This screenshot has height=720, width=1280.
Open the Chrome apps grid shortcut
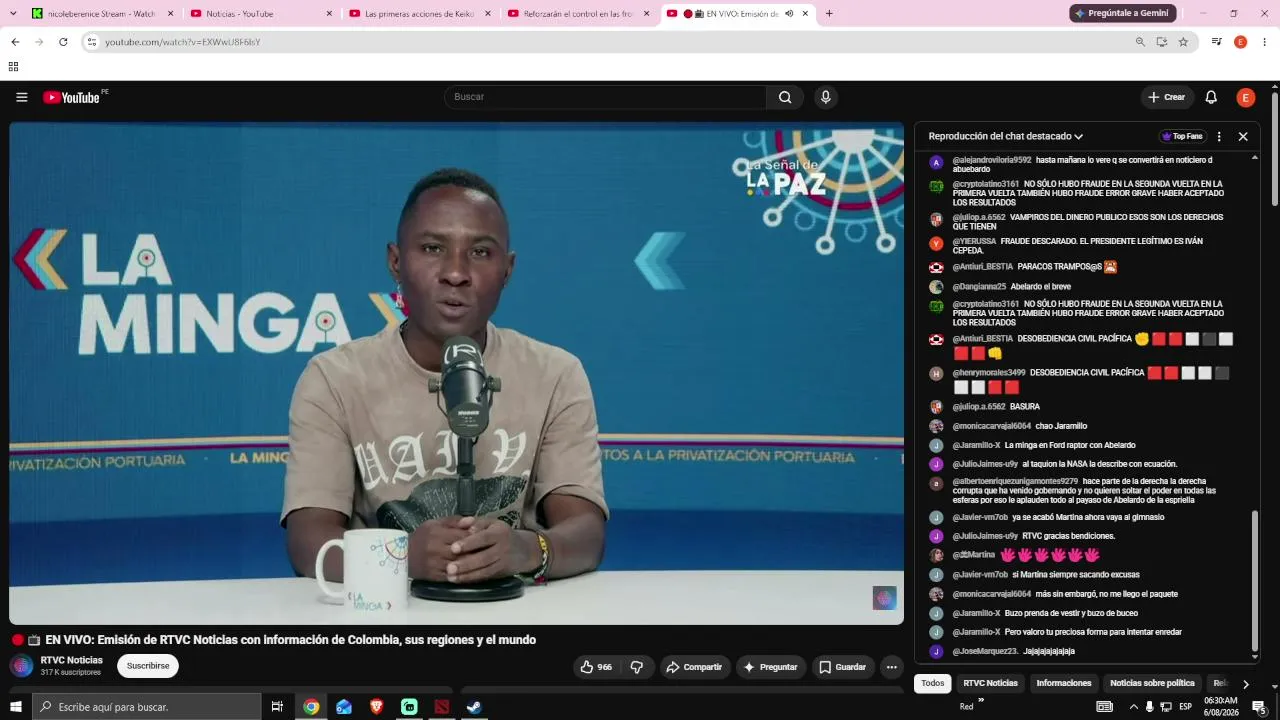coord(13,67)
